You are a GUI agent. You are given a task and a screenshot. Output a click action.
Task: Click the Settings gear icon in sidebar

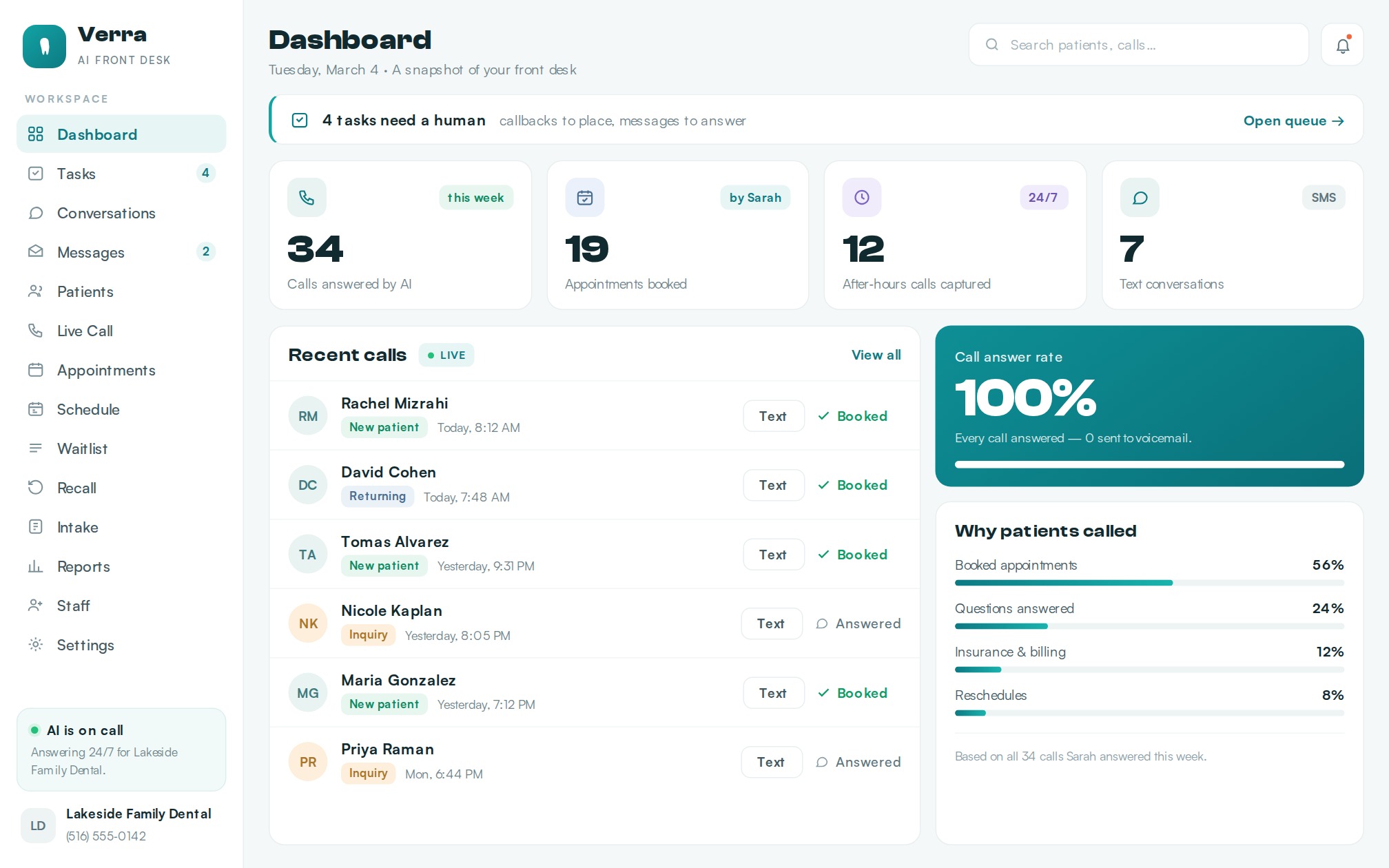click(x=36, y=645)
